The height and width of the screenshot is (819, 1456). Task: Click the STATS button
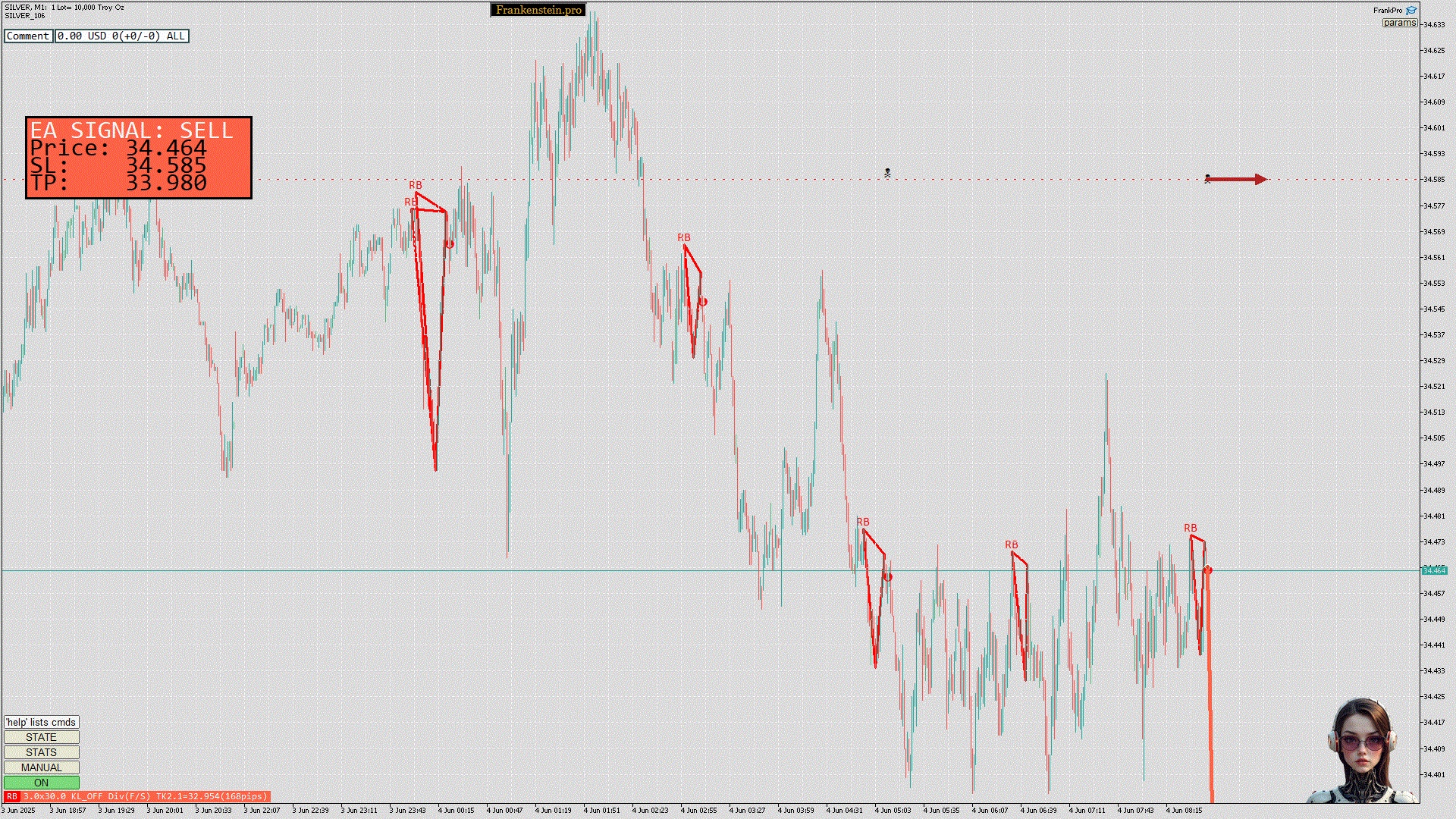tap(41, 752)
